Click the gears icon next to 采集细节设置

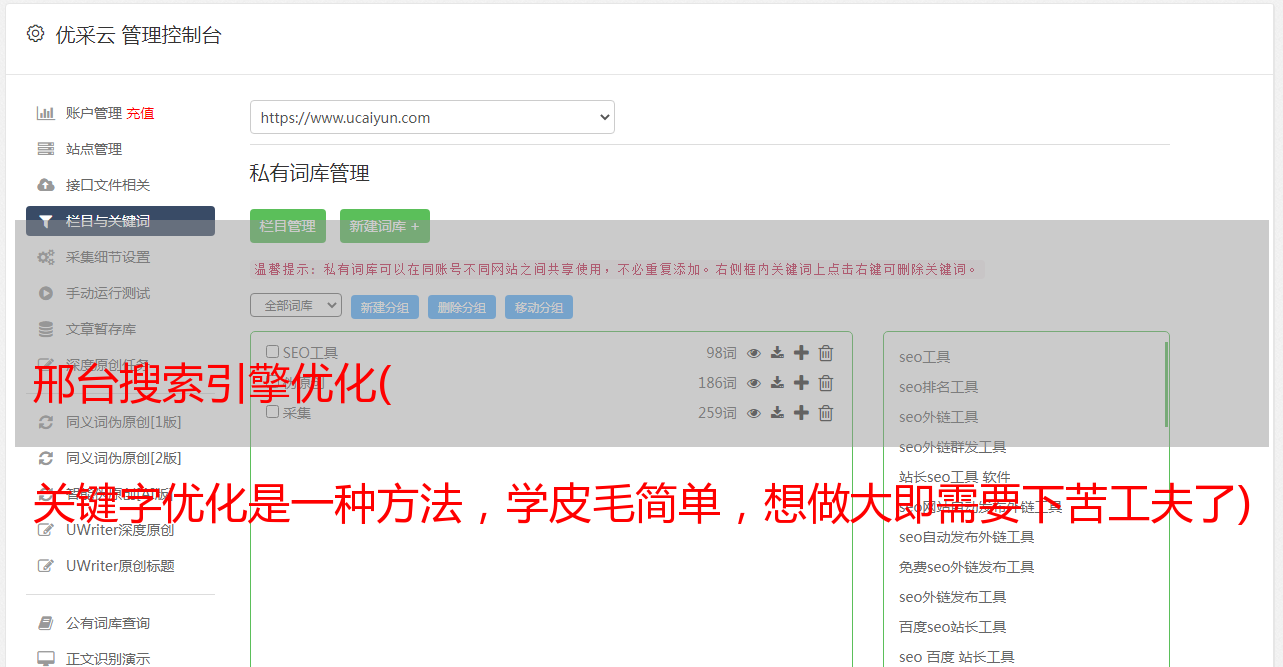coord(45,257)
